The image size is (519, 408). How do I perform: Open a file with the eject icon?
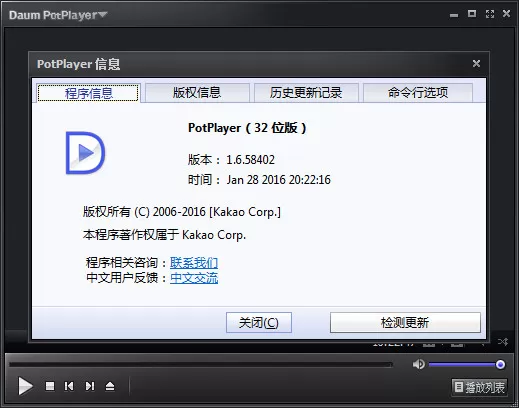pos(110,386)
